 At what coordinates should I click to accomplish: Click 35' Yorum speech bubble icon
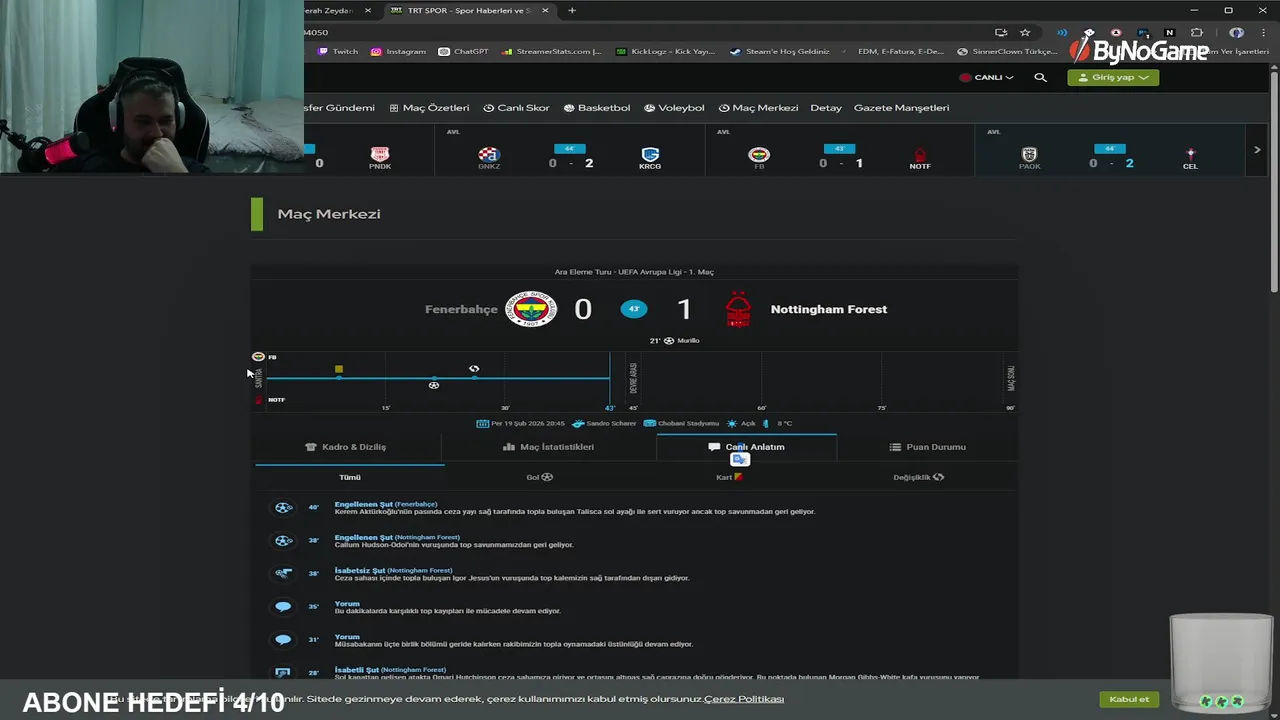[284, 607]
